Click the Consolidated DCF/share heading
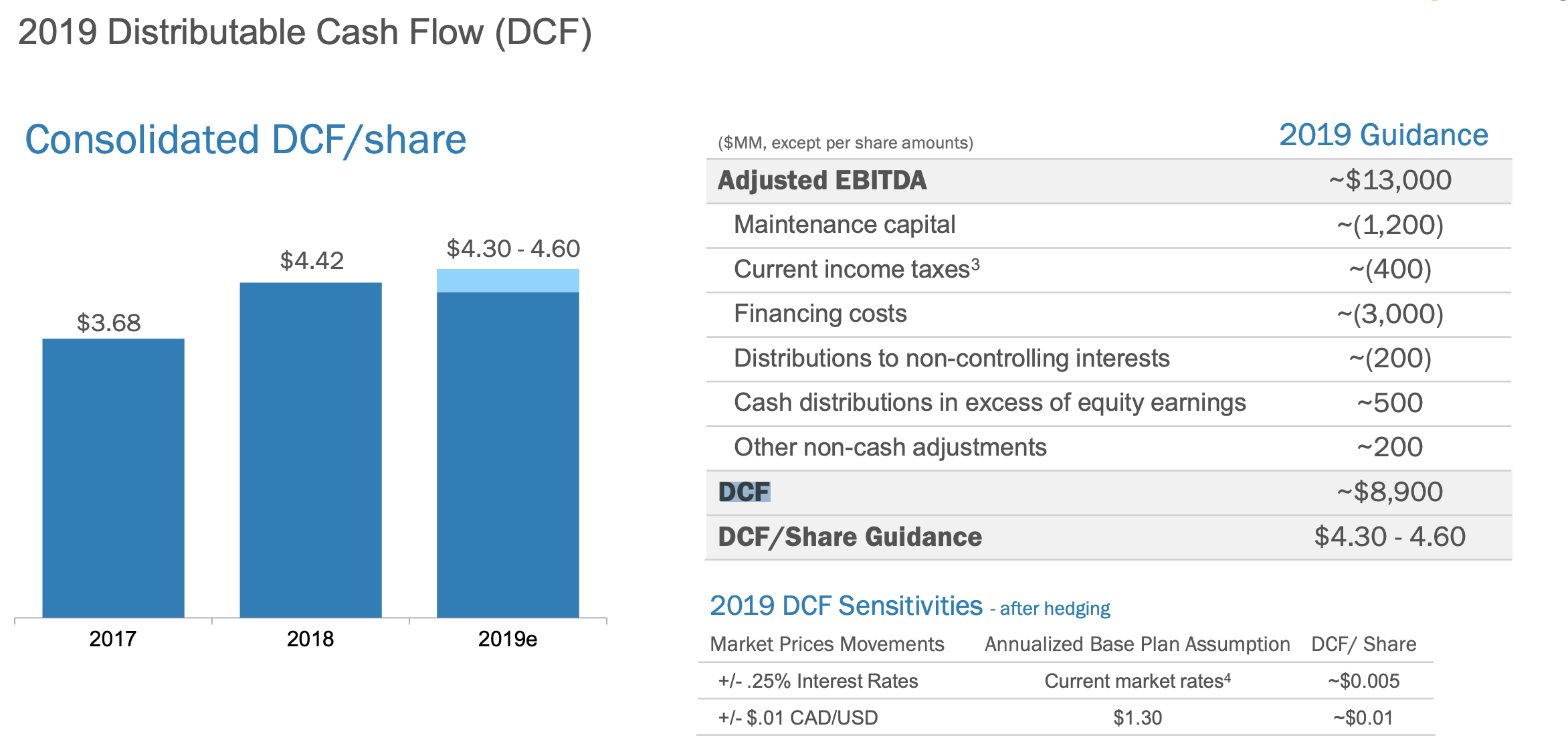Image resolution: width=1568 pixels, height=748 pixels. click(x=246, y=140)
